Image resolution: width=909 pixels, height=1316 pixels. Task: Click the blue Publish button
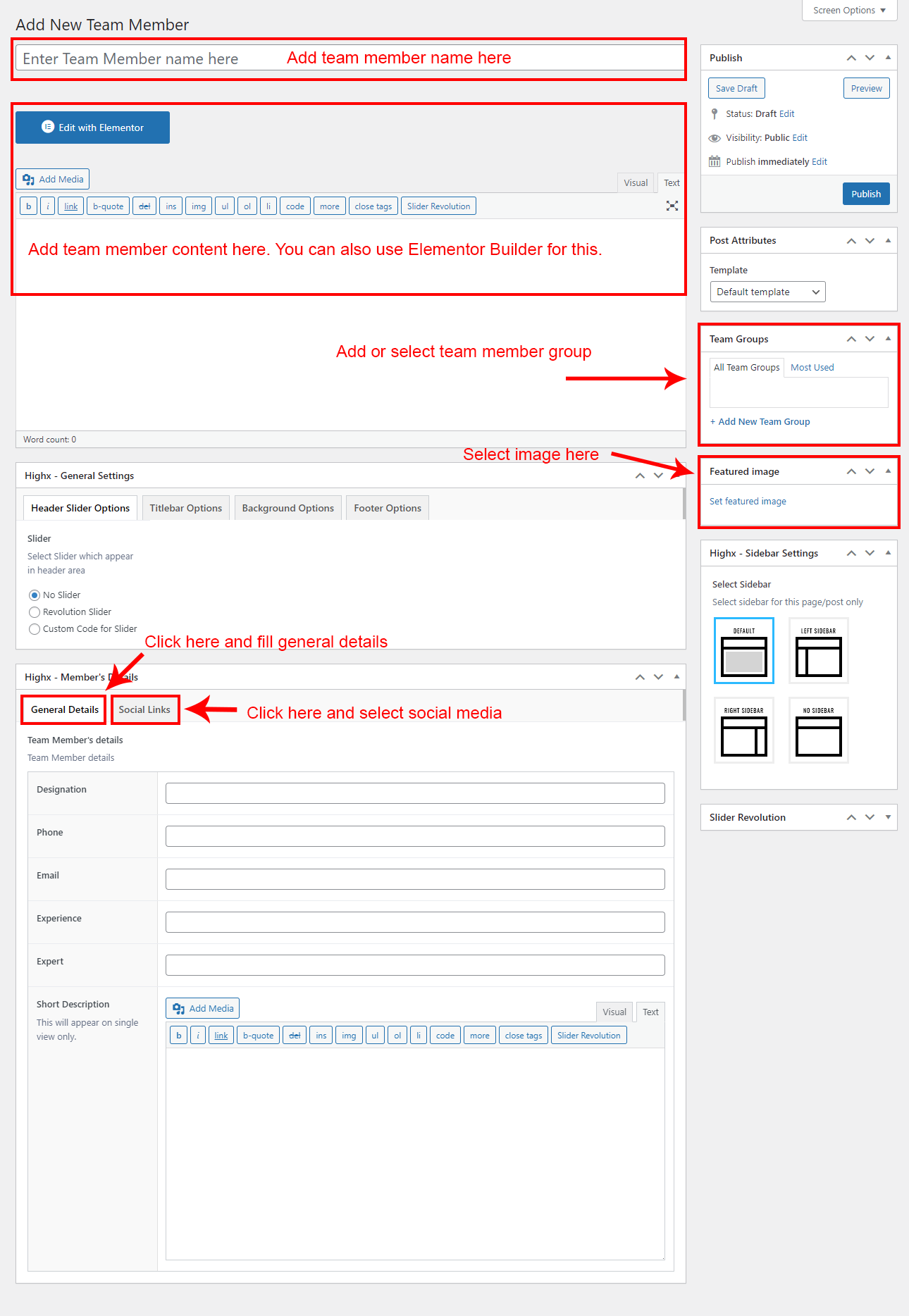865,194
